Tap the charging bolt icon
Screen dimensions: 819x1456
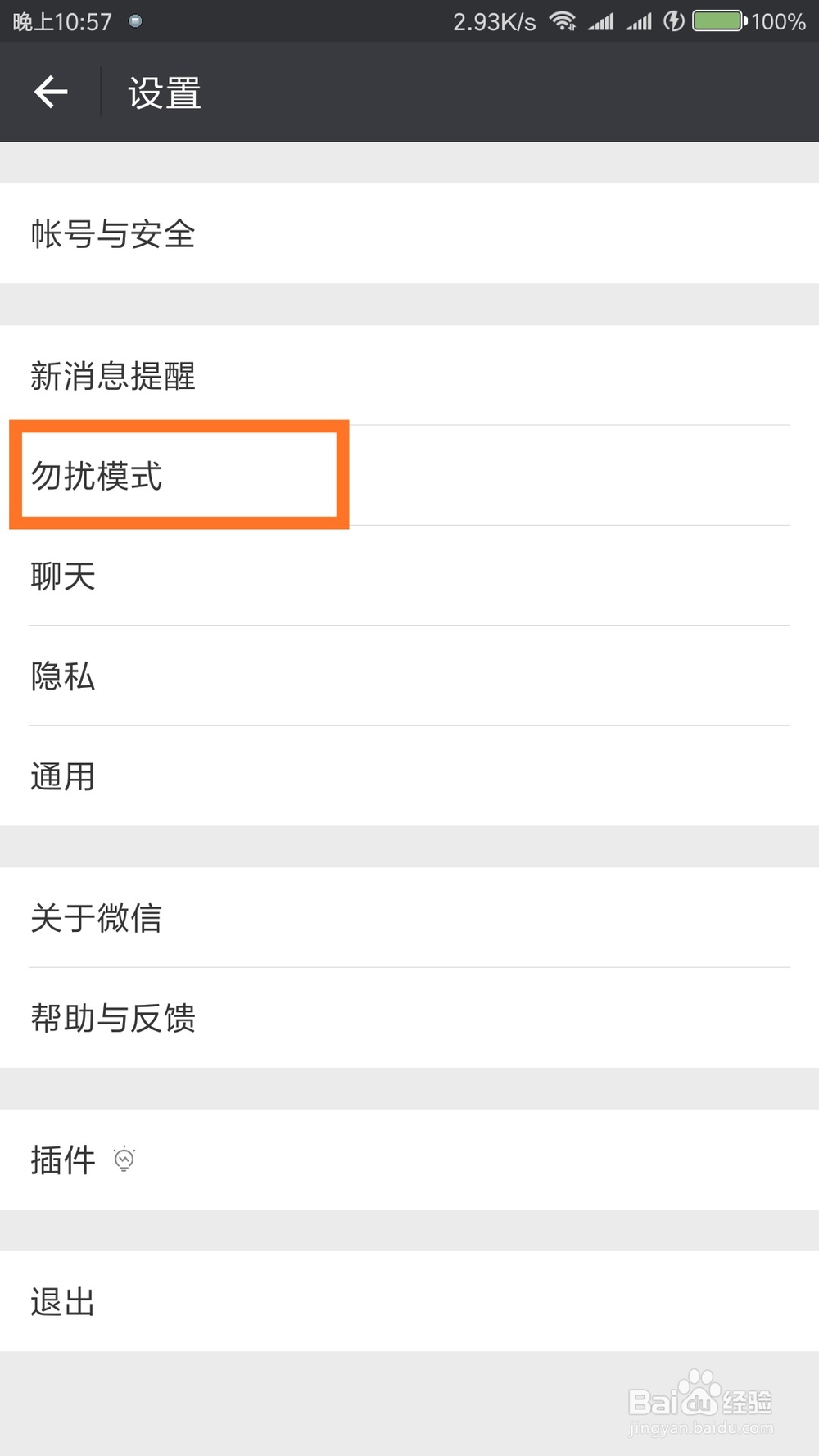pos(673,21)
